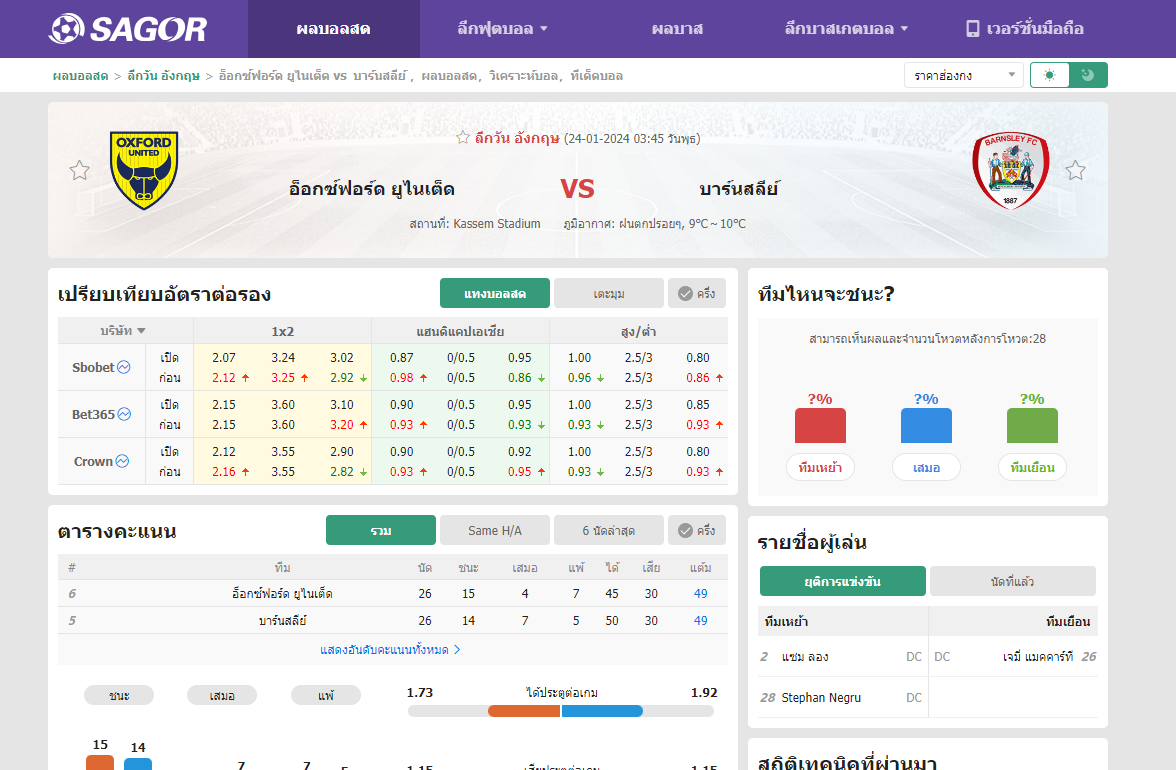Click player เจมี่ แมคคาร์ที
Image resolution: width=1176 pixels, height=770 pixels.
pos(1038,656)
